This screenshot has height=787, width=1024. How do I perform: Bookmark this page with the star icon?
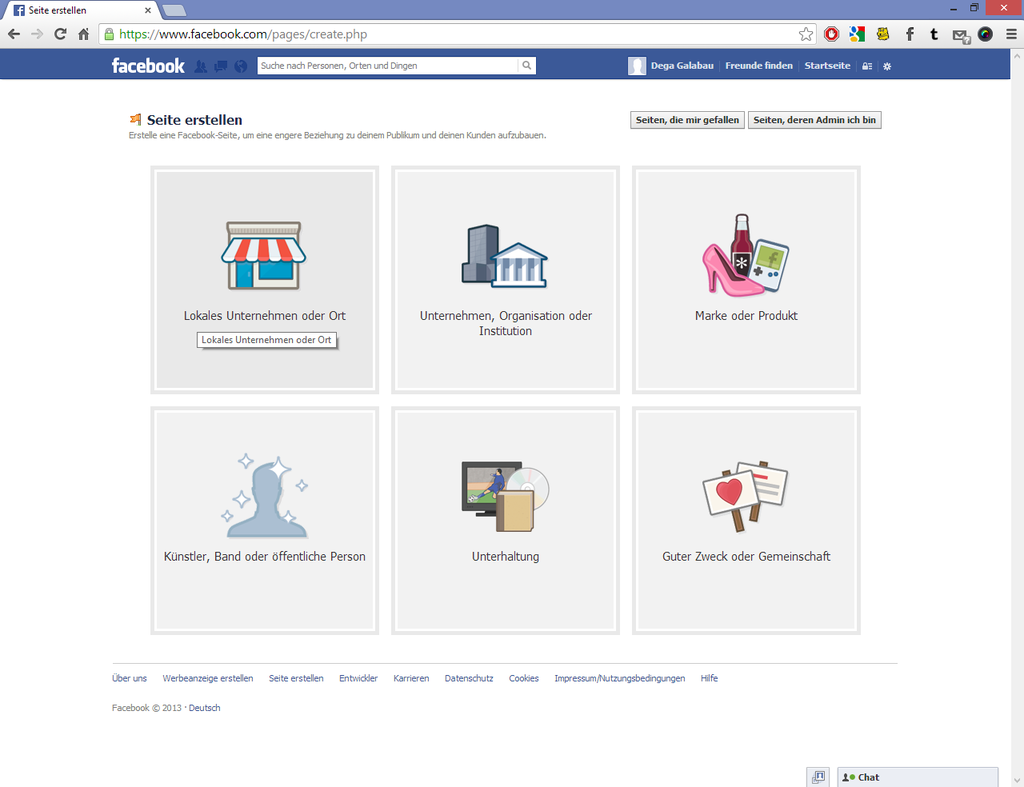806,34
